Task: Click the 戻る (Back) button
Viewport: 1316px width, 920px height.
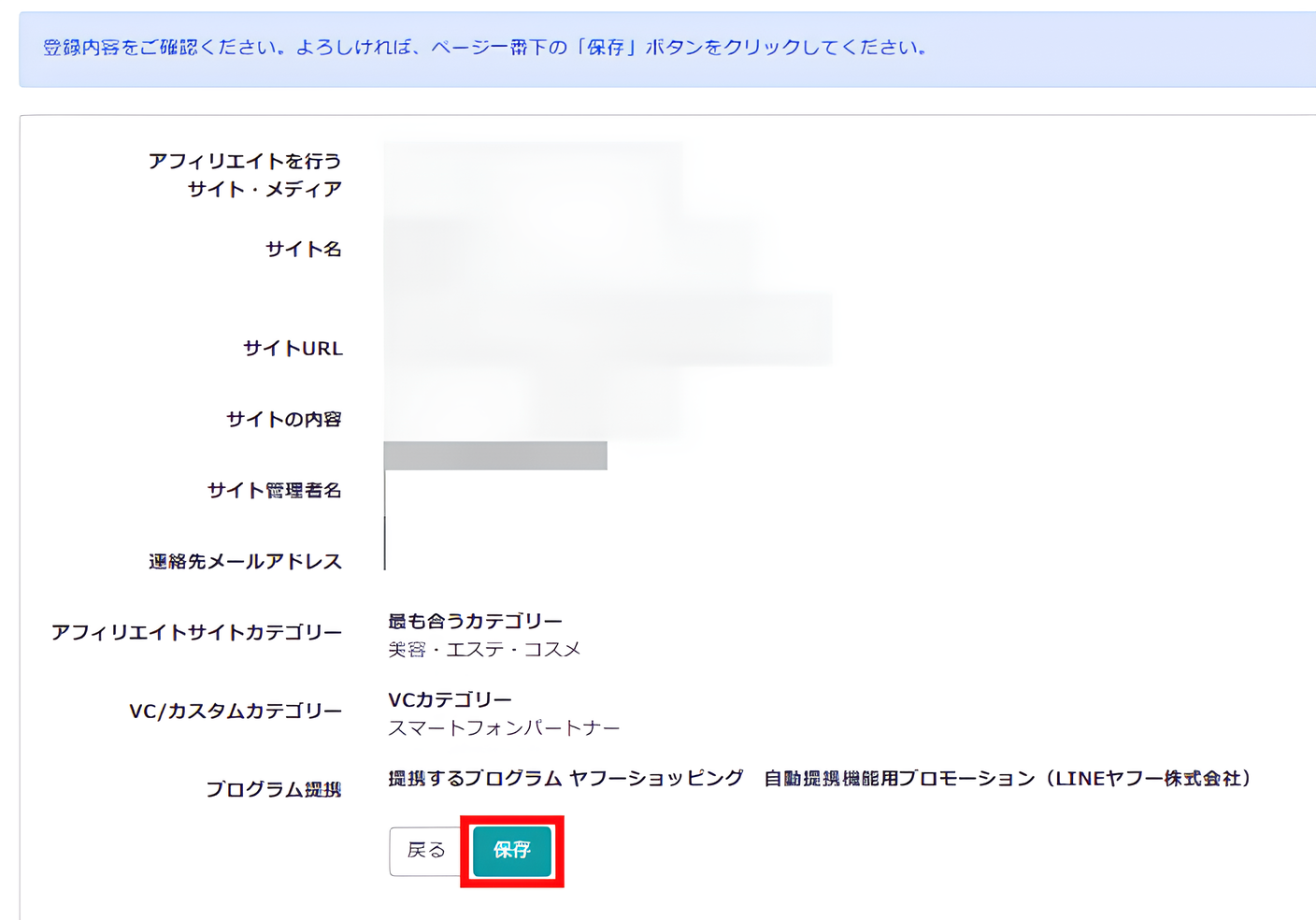Action: (x=425, y=851)
